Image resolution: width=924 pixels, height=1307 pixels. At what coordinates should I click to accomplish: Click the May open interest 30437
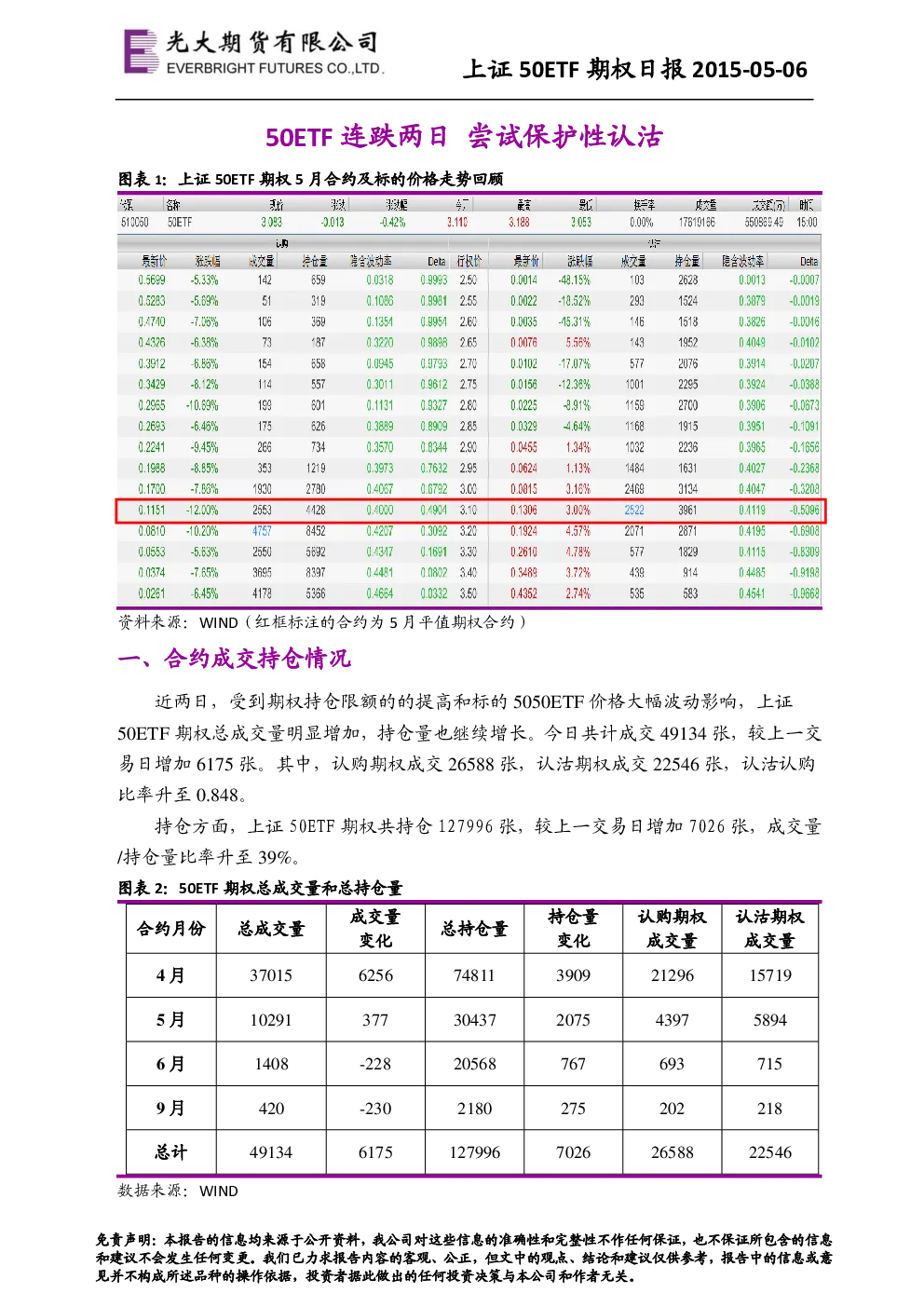474,1020
